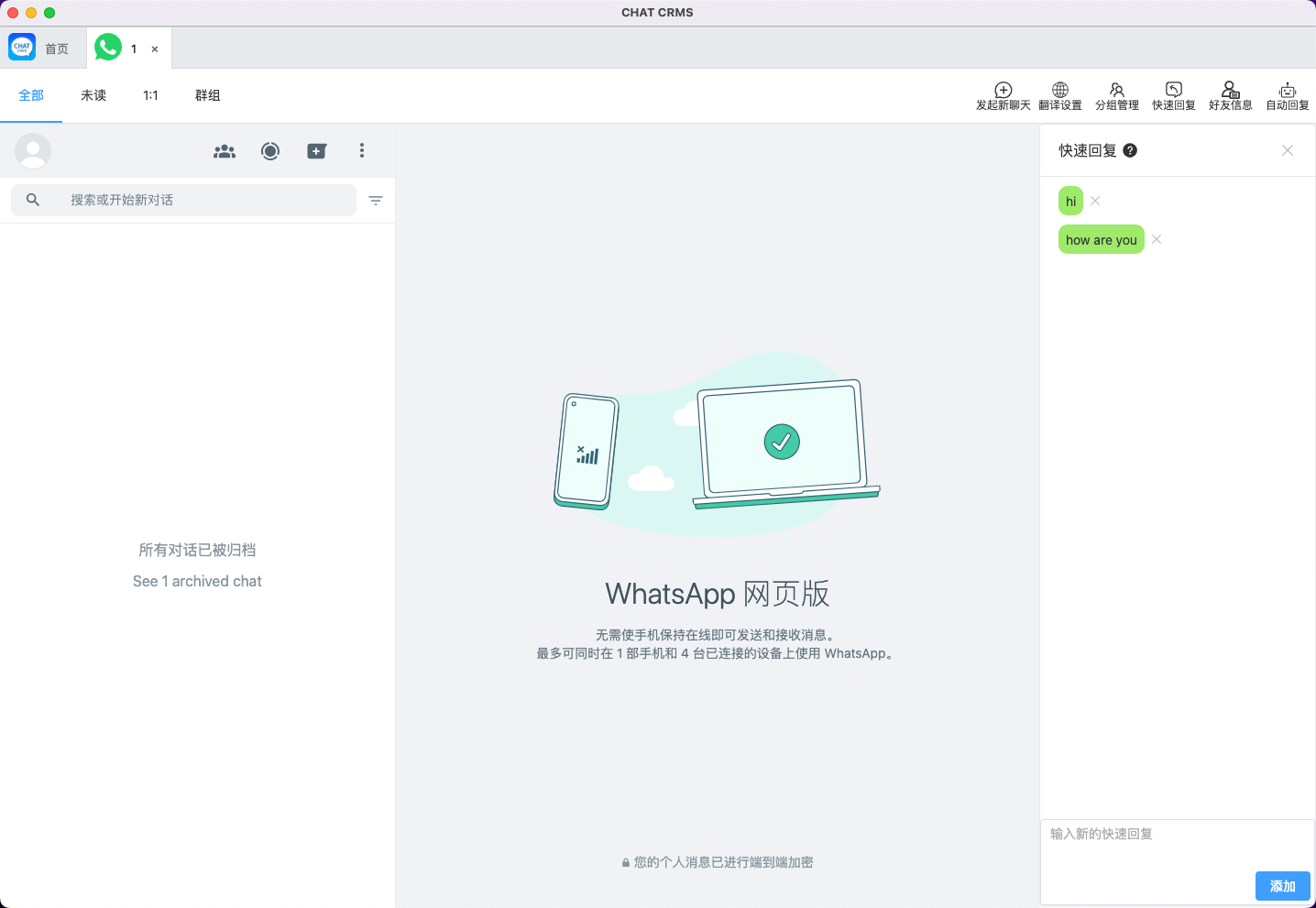Click the macOS green fullscreen button
This screenshot has width=1316, height=908.
pos(49,13)
